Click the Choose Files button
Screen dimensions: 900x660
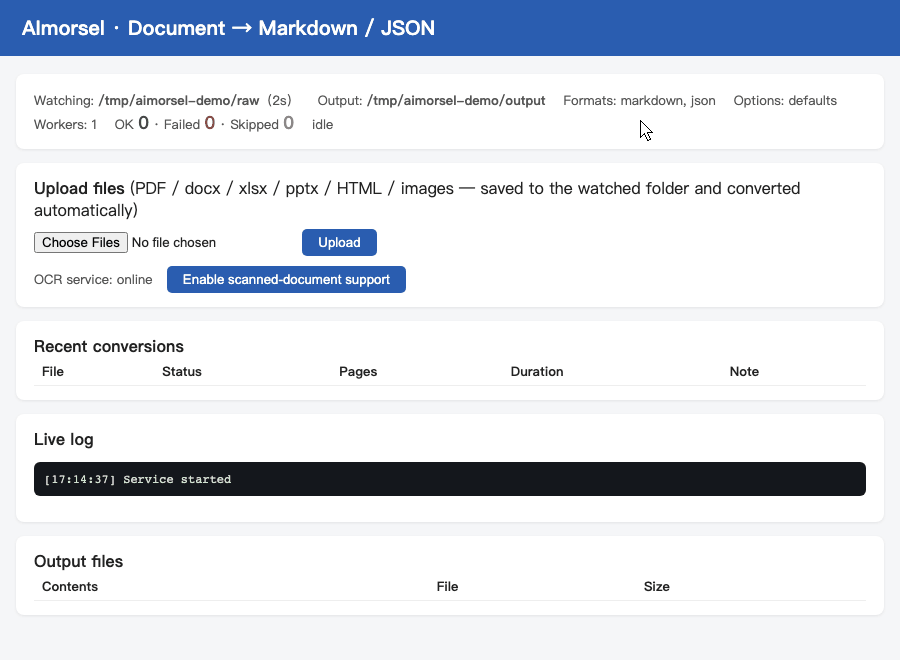(x=81, y=243)
